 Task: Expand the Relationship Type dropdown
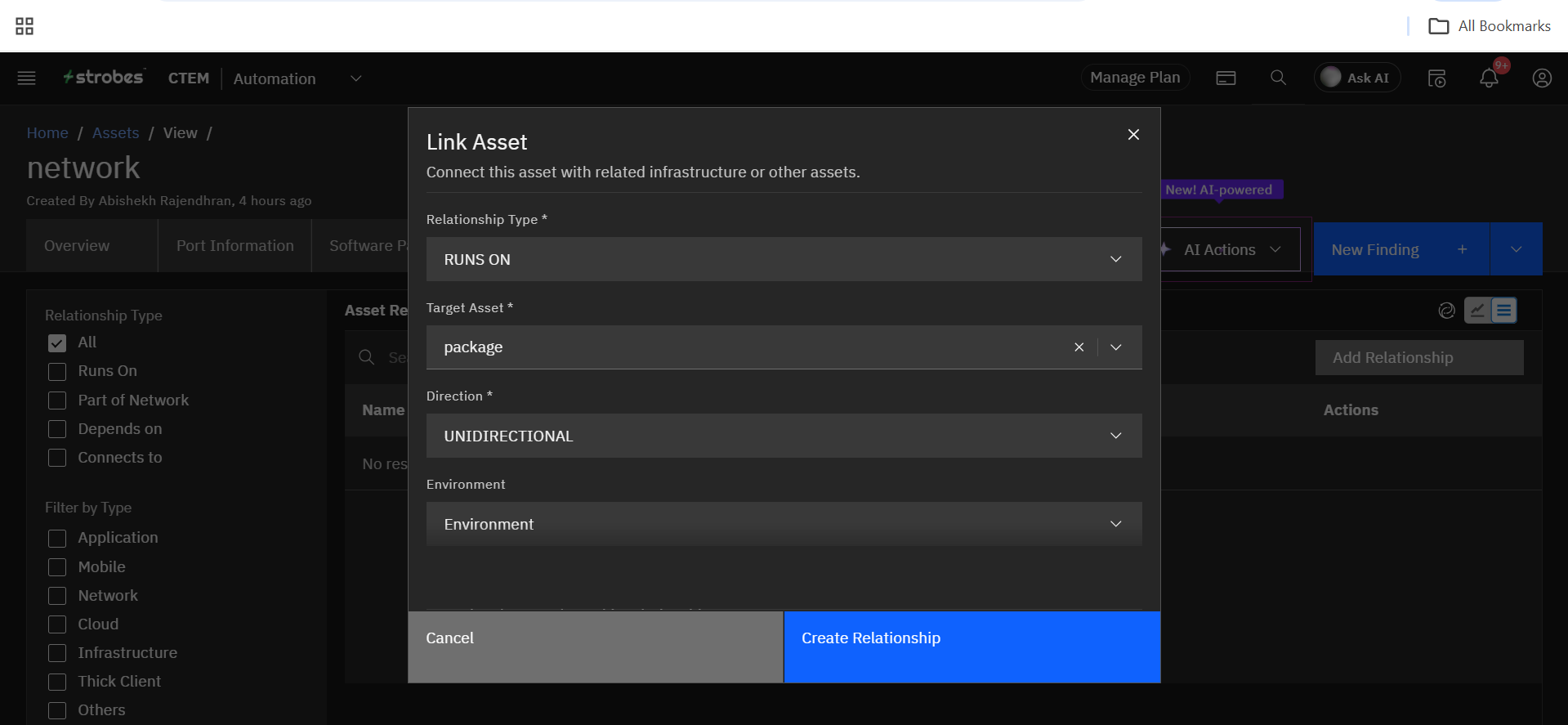[x=784, y=259]
